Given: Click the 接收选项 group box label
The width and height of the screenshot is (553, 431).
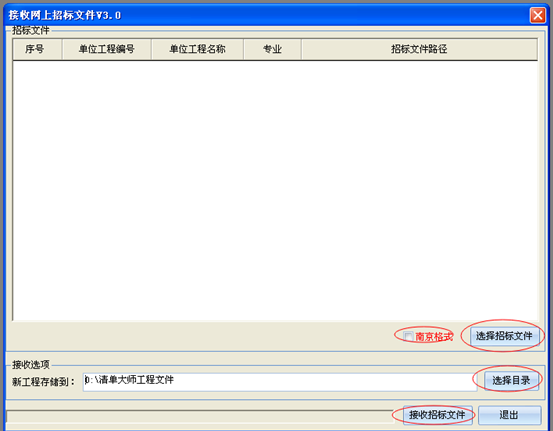Looking at the screenshot, I should 31,364.
